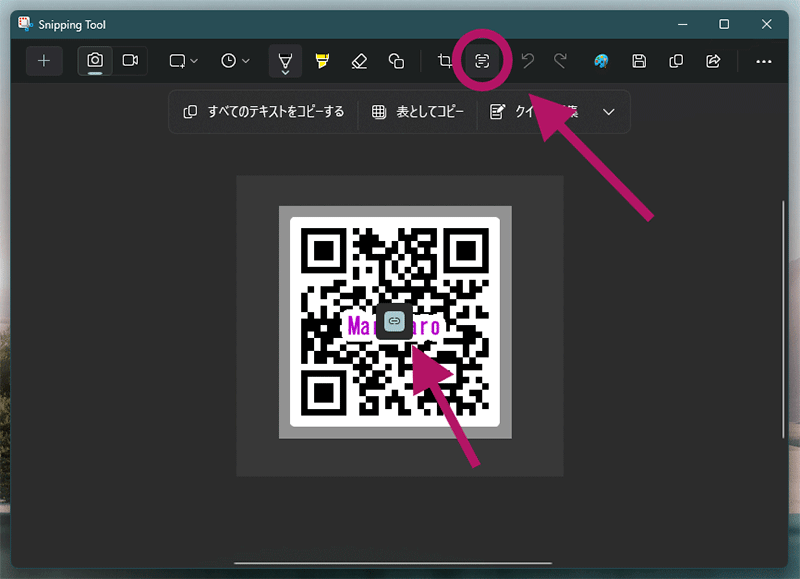This screenshot has height=579, width=800.
Task: Select the eraser tool
Action: point(359,61)
